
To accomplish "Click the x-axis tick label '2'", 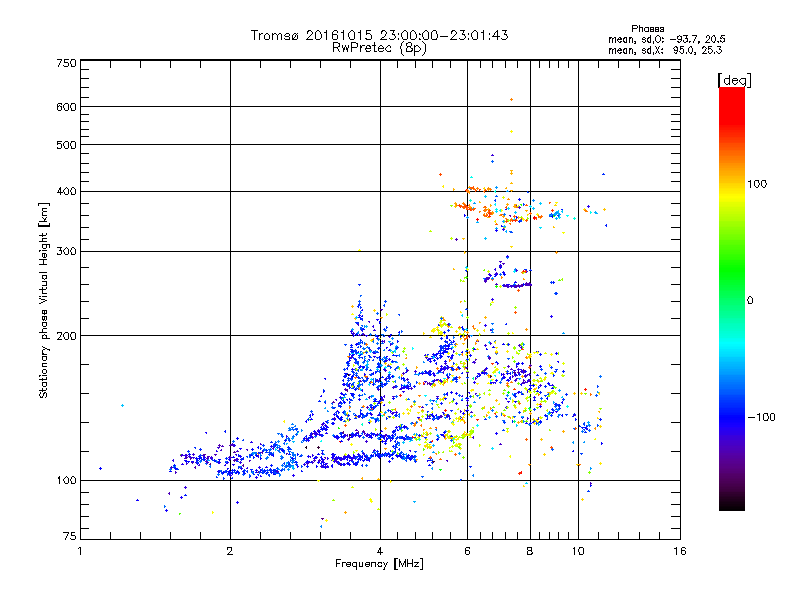I will coord(230,551).
